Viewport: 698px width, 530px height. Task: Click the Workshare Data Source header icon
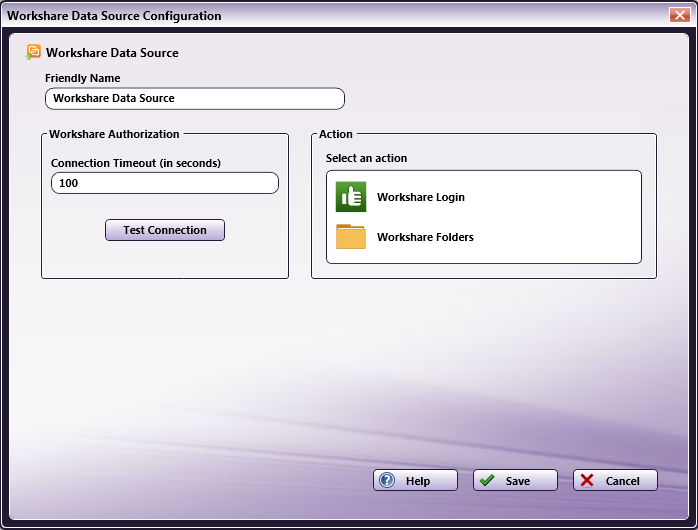(33, 53)
